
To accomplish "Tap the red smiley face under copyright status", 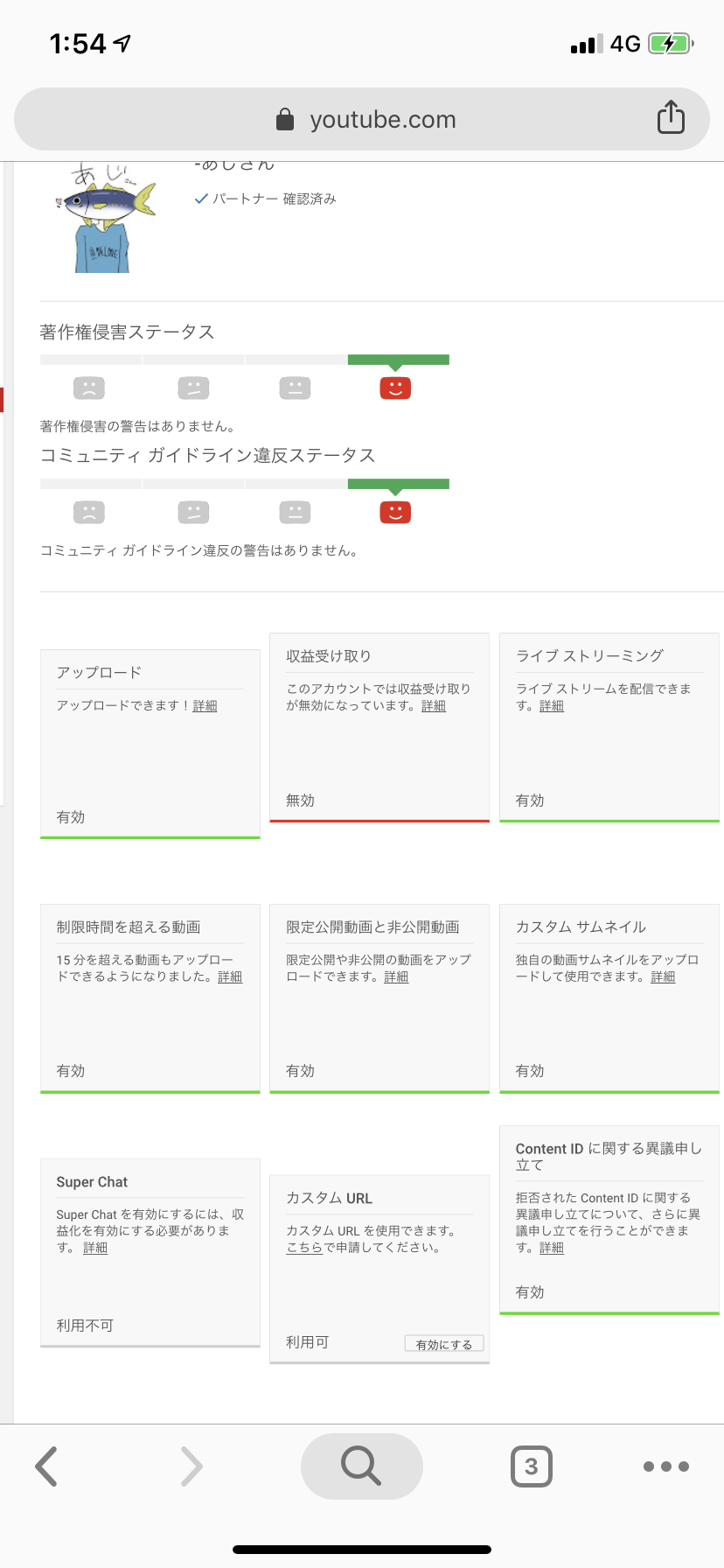I will click(395, 388).
